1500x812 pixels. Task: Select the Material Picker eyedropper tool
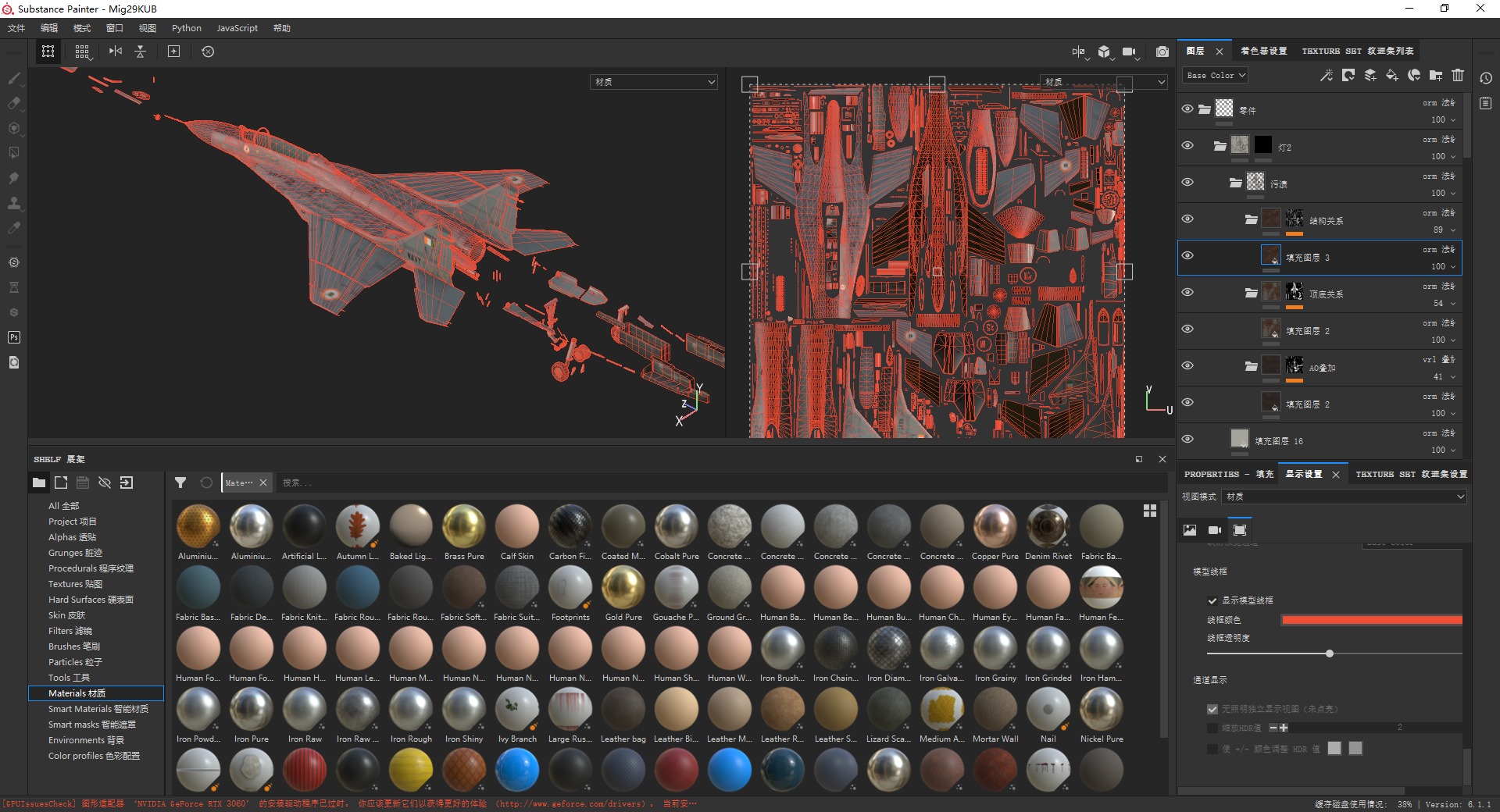tap(14, 228)
